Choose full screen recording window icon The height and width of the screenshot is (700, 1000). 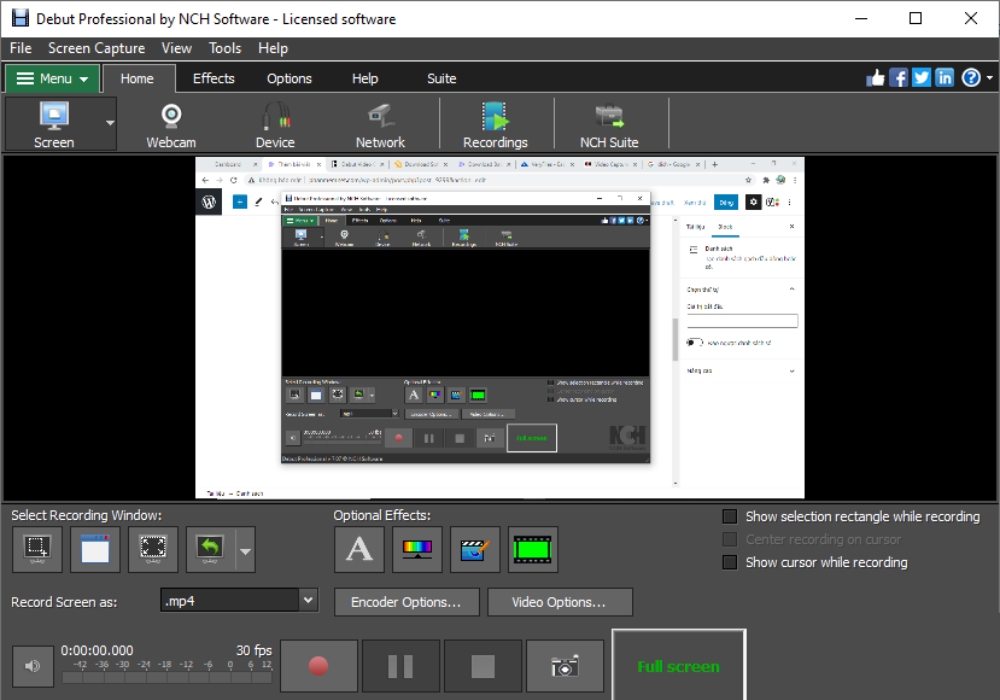[x=153, y=549]
